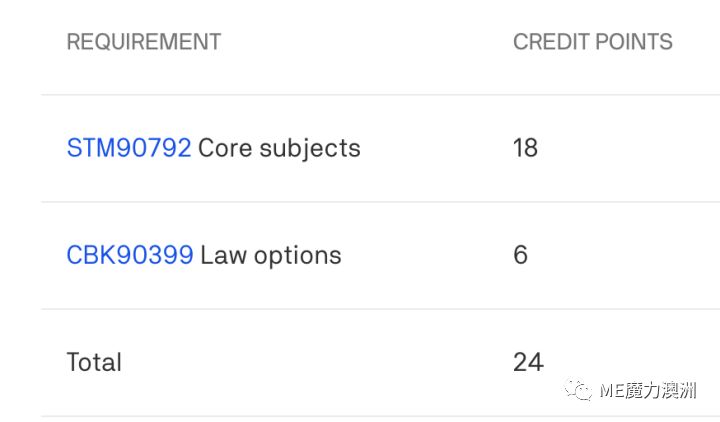The height and width of the screenshot is (422, 720).
Task: Click the 6 credit points value
Action: tap(521, 255)
